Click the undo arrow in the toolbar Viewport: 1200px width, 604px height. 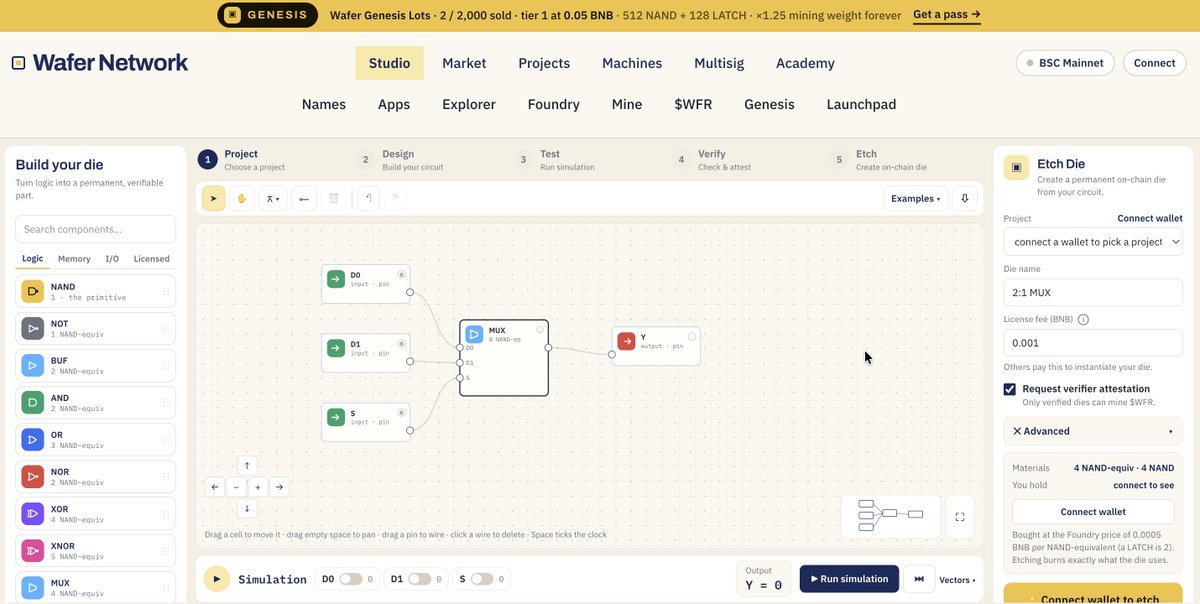[x=369, y=198]
